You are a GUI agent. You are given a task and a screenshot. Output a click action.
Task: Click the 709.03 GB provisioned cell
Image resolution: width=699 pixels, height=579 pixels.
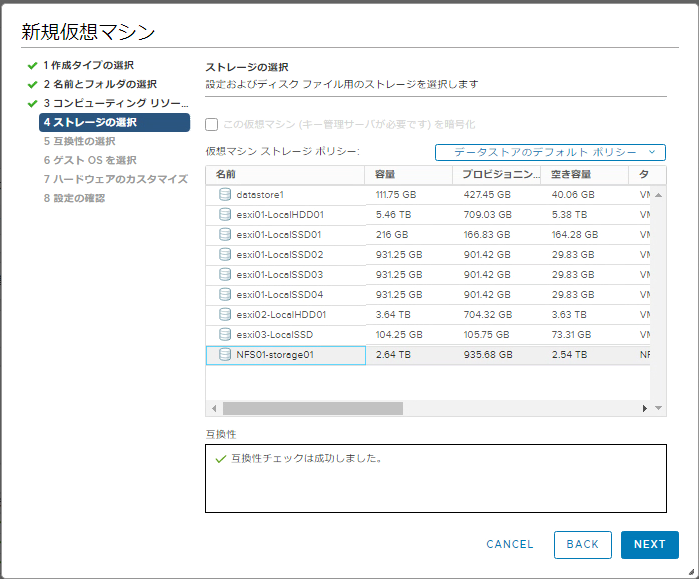tap(487, 215)
